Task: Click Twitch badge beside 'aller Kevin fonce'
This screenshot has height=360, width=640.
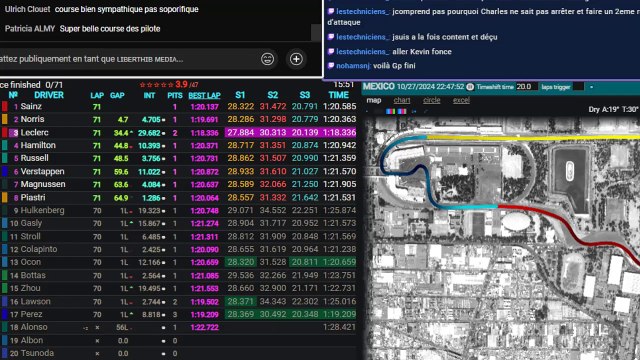Action: (x=331, y=52)
